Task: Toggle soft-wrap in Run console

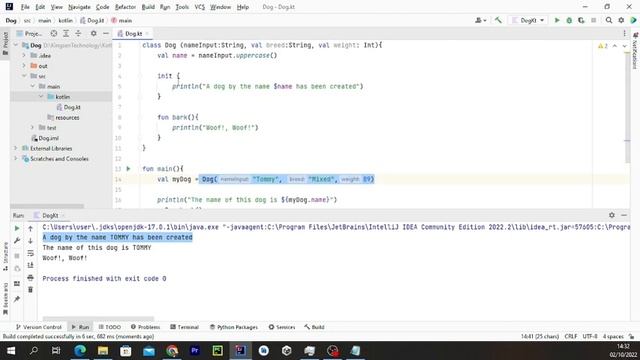Action: point(30,253)
